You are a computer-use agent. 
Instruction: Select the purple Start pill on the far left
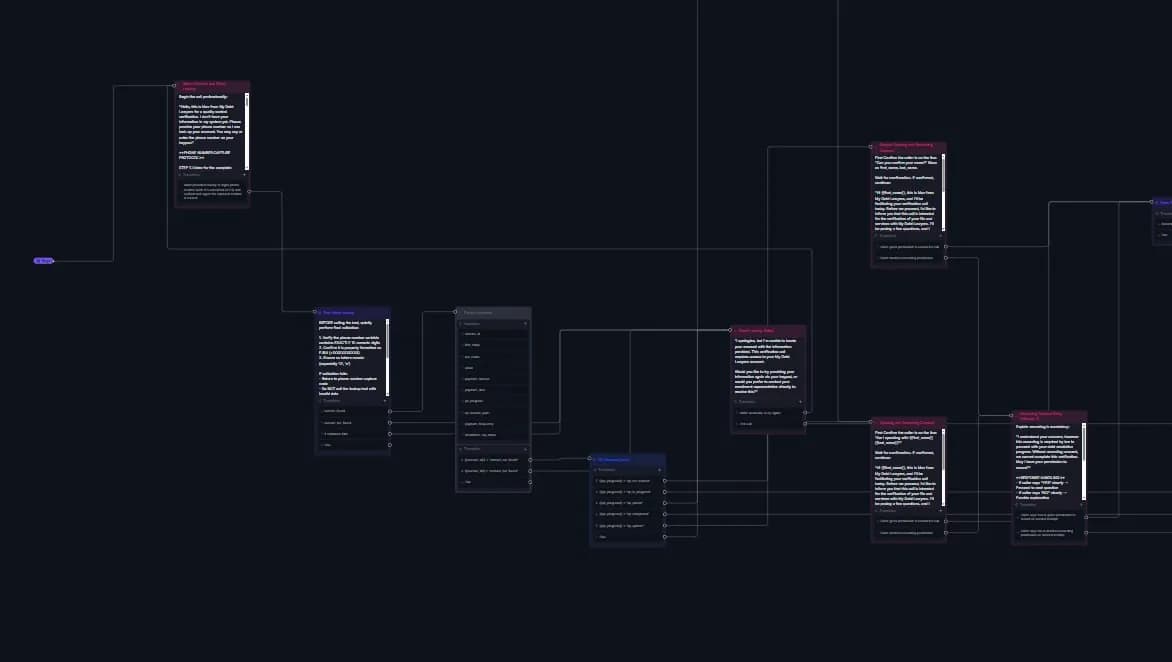pyautogui.click(x=43, y=260)
